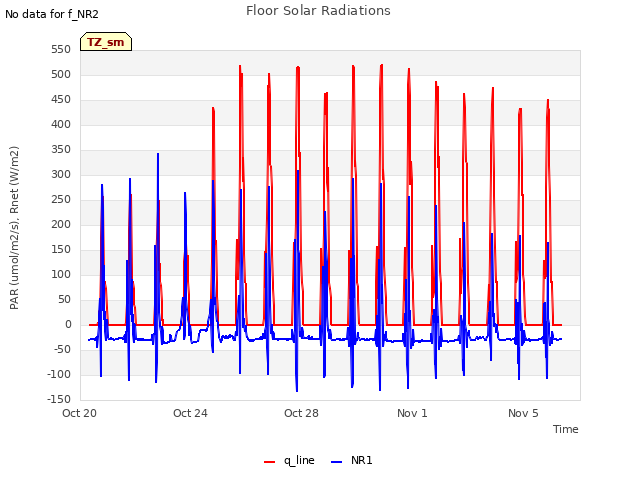The width and height of the screenshot is (640, 480).
Task: Click the 'No data for f_NR2' message
Action: [x=52, y=14]
